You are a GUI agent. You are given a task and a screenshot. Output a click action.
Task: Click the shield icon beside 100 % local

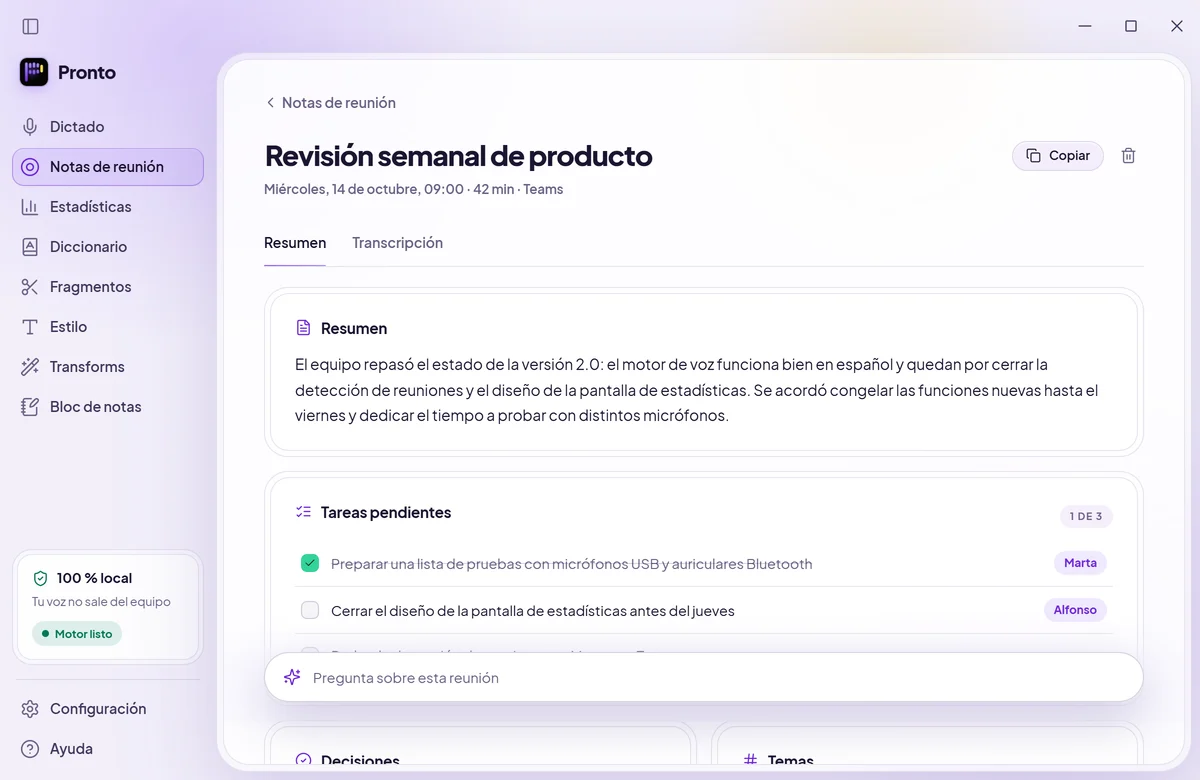click(41, 578)
